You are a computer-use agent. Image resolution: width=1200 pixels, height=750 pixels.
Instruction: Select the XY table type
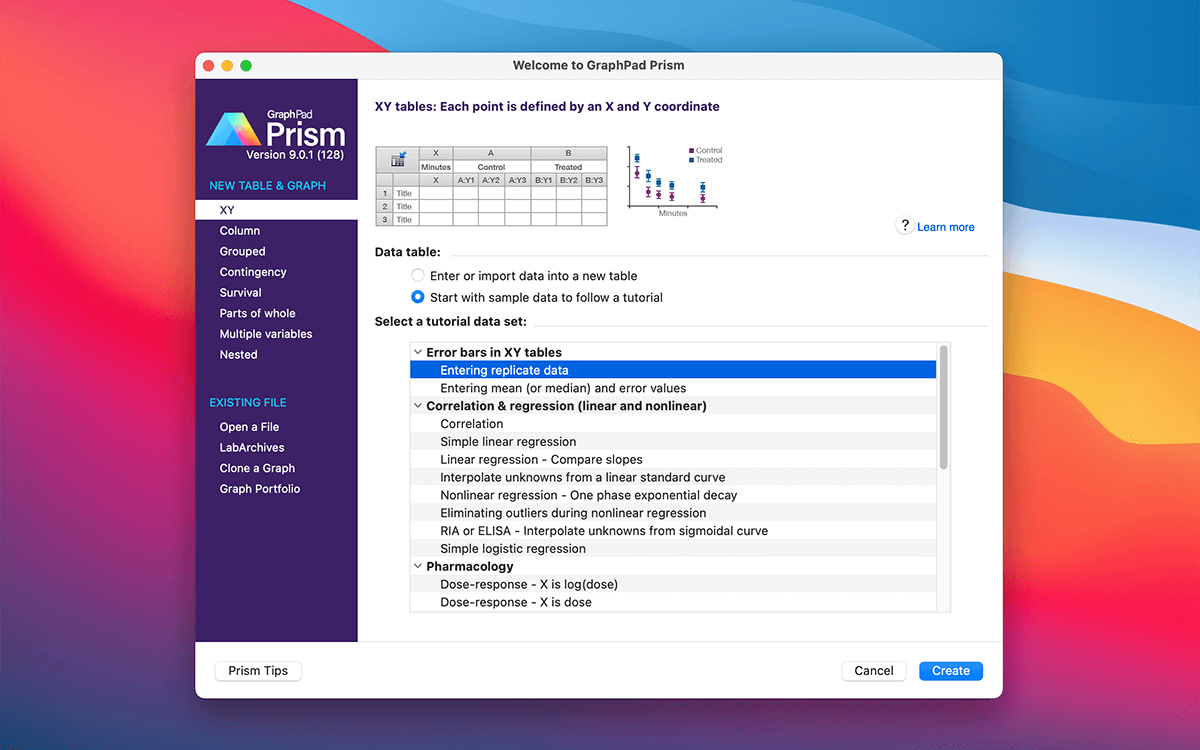tap(276, 210)
